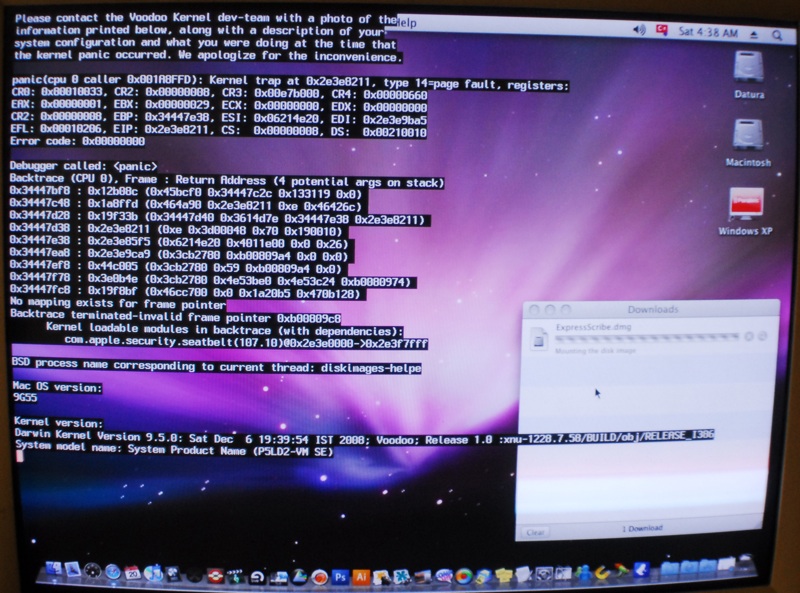Open Spotlight magnifier in the menu bar
The height and width of the screenshot is (593, 800).
click(777, 35)
